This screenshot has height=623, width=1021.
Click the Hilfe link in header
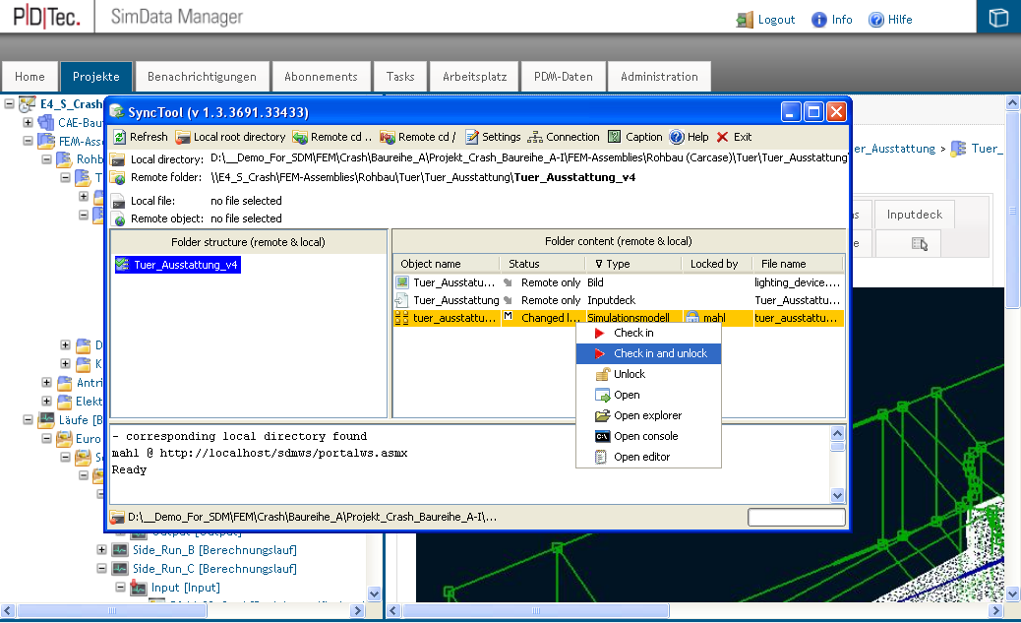(x=890, y=20)
